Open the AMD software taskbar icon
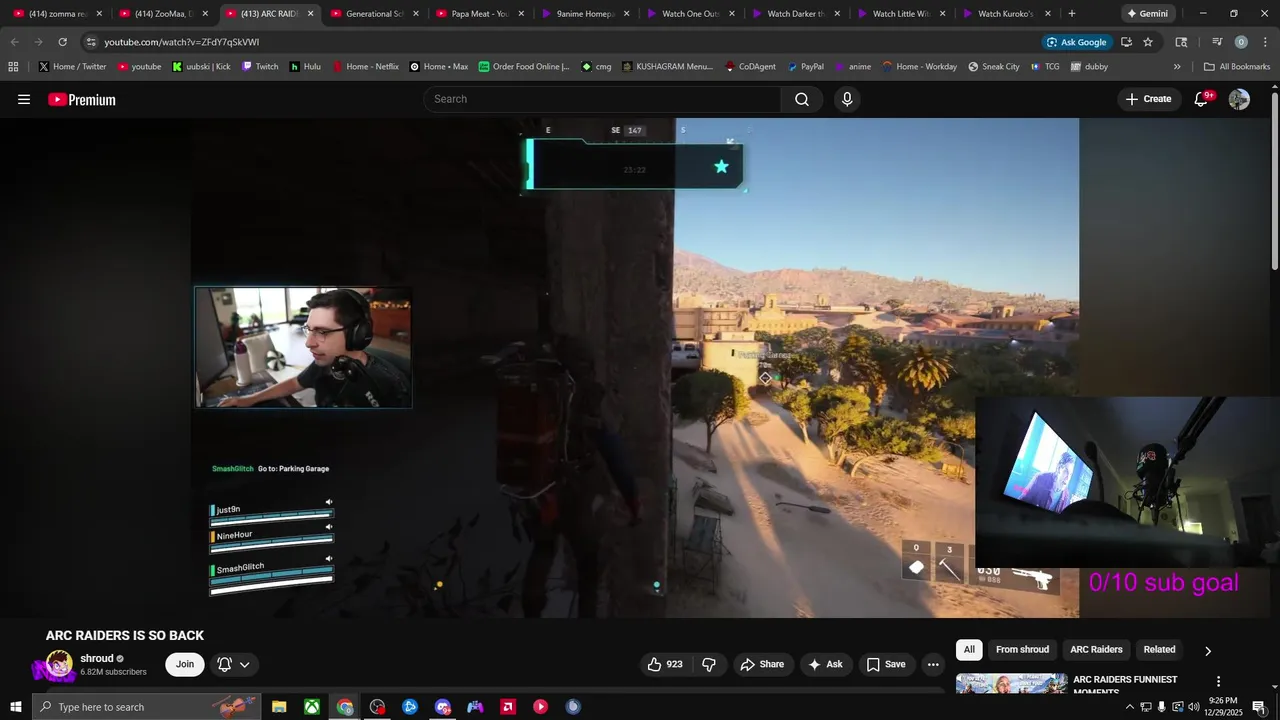 click(x=508, y=707)
